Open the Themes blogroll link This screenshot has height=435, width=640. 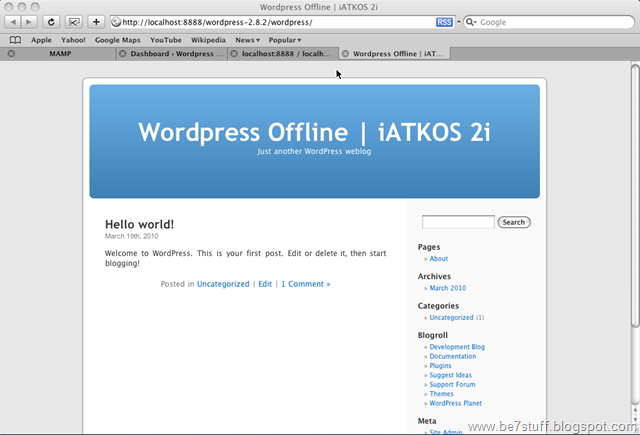point(441,394)
